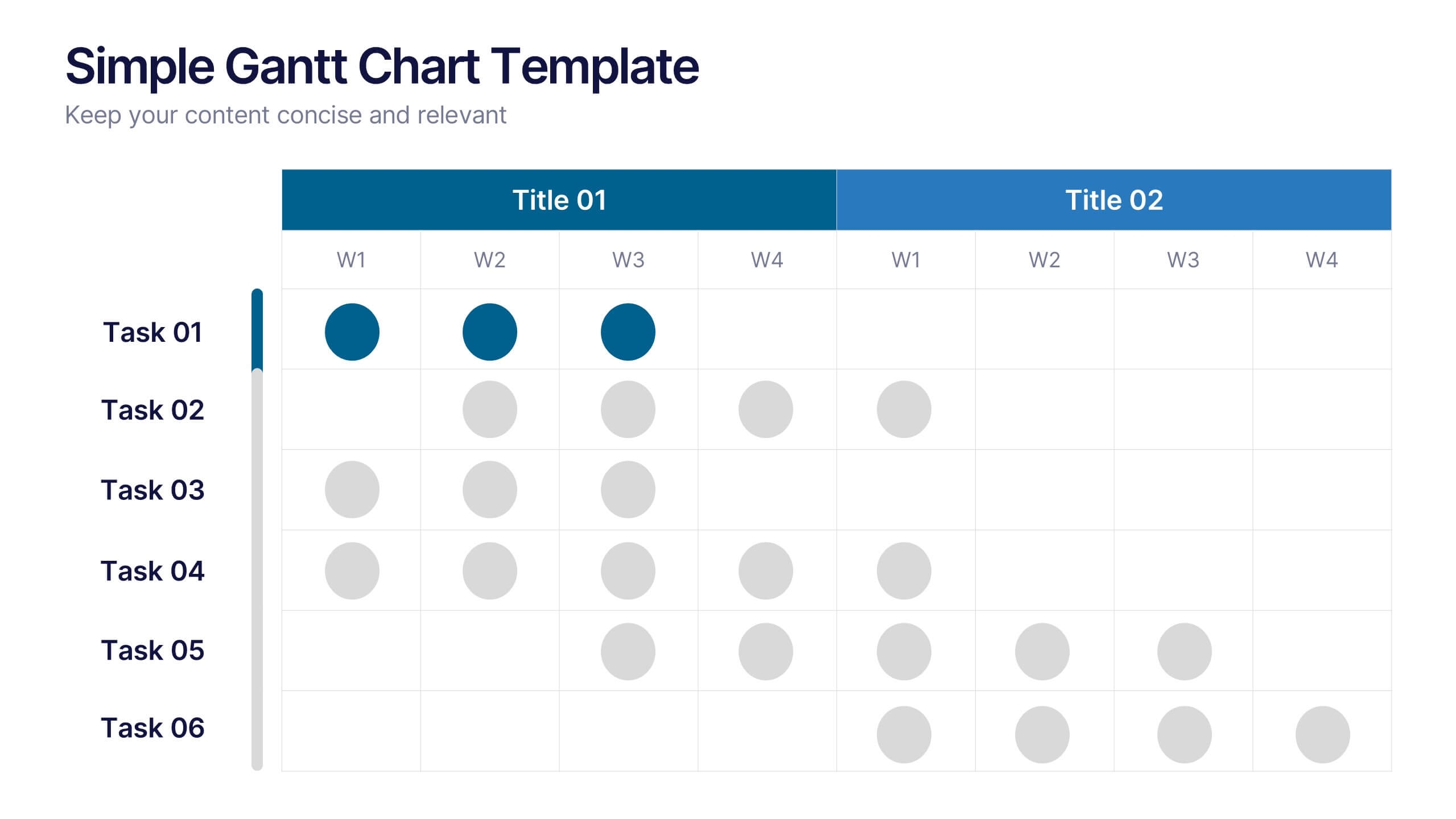Select the Task 02 row label

tap(152, 410)
